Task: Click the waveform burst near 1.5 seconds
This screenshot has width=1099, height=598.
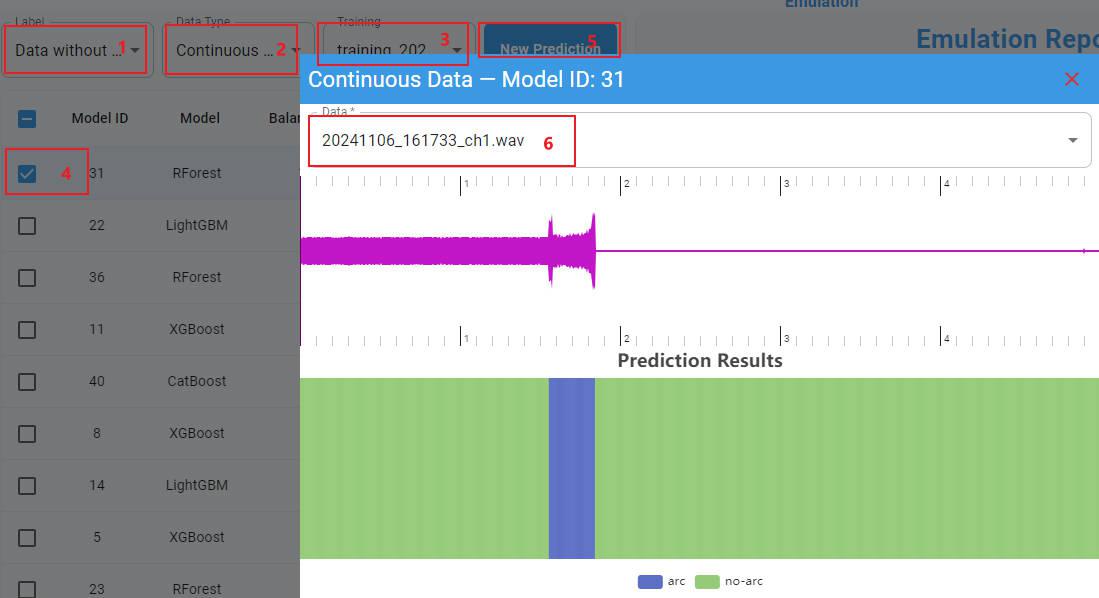Action: (x=573, y=251)
